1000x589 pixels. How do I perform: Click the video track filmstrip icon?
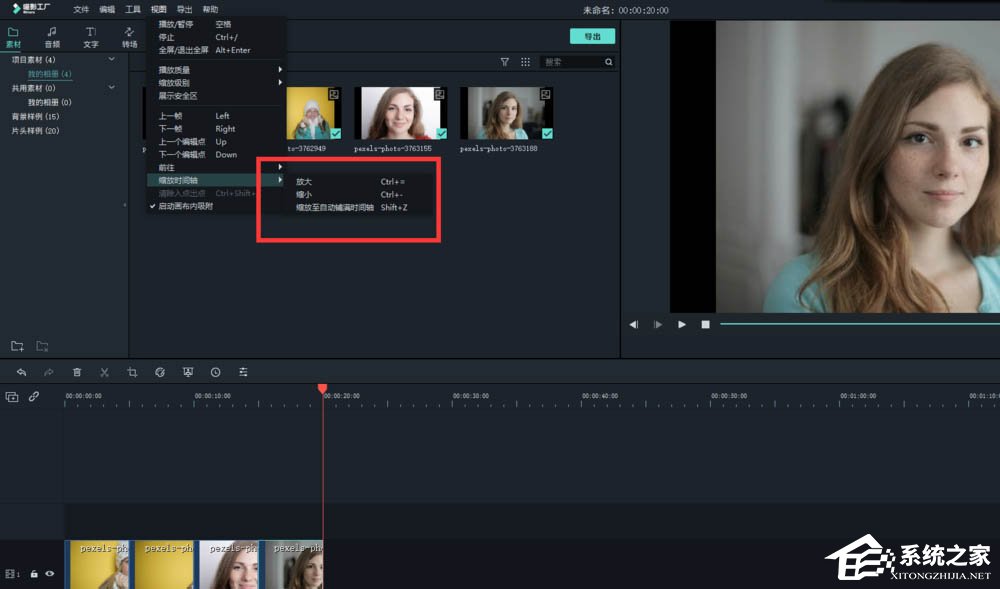coord(11,574)
